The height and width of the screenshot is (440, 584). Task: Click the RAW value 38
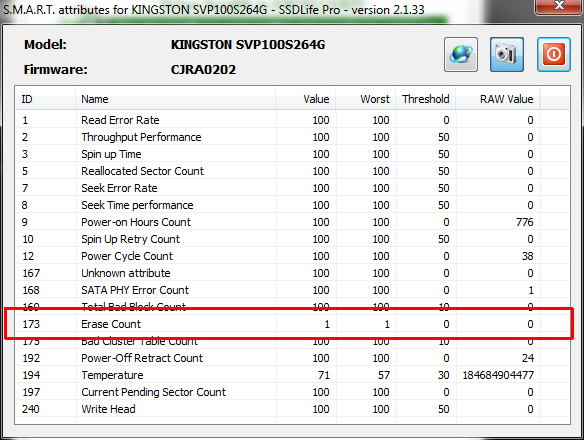pyautogui.click(x=527, y=256)
